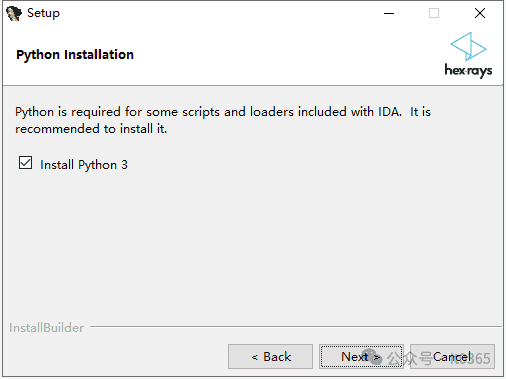Click the "hex-rays" wordmark text
The width and height of the screenshot is (506, 379).
click(x=468, y=70)
